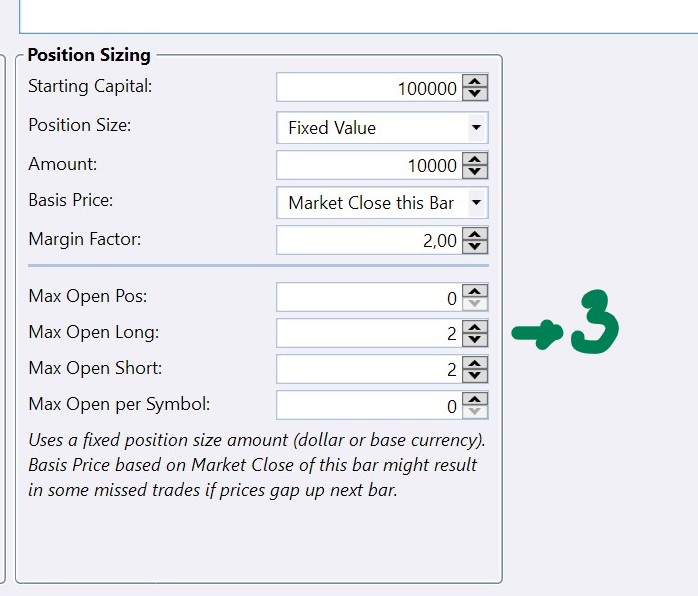Decrease Max Open Short value
698x596 pixels.
(x=476, y=375)
